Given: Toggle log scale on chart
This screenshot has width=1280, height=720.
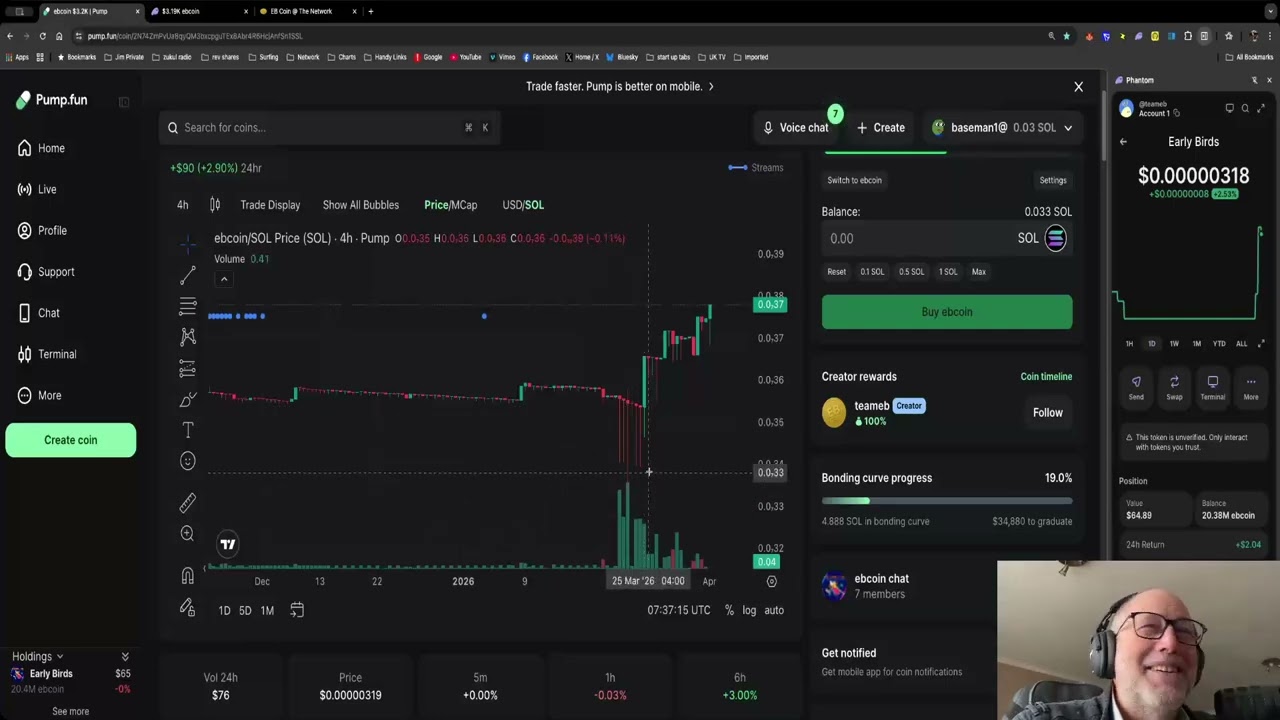Looking at the screenshot, I should click(749, 610).
